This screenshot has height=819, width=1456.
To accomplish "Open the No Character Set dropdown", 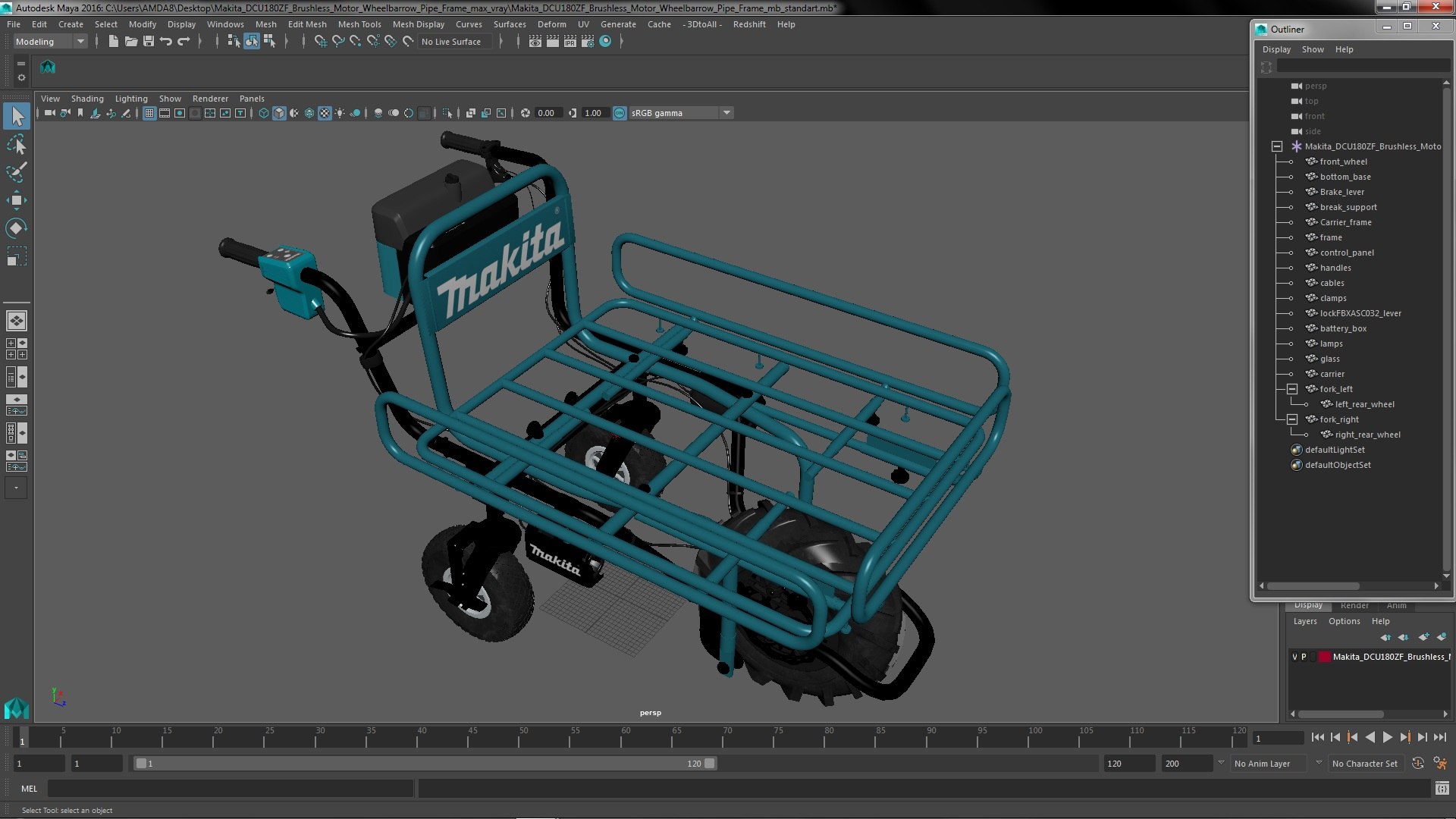I will tap(1367, 764).
